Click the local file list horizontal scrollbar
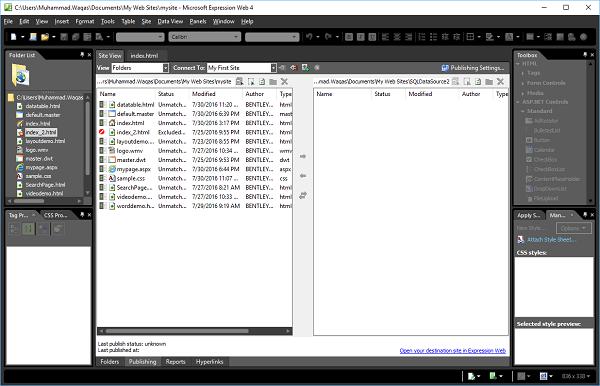Image resolution: width=600 pixels, height=386 pixels. point(194,331)
